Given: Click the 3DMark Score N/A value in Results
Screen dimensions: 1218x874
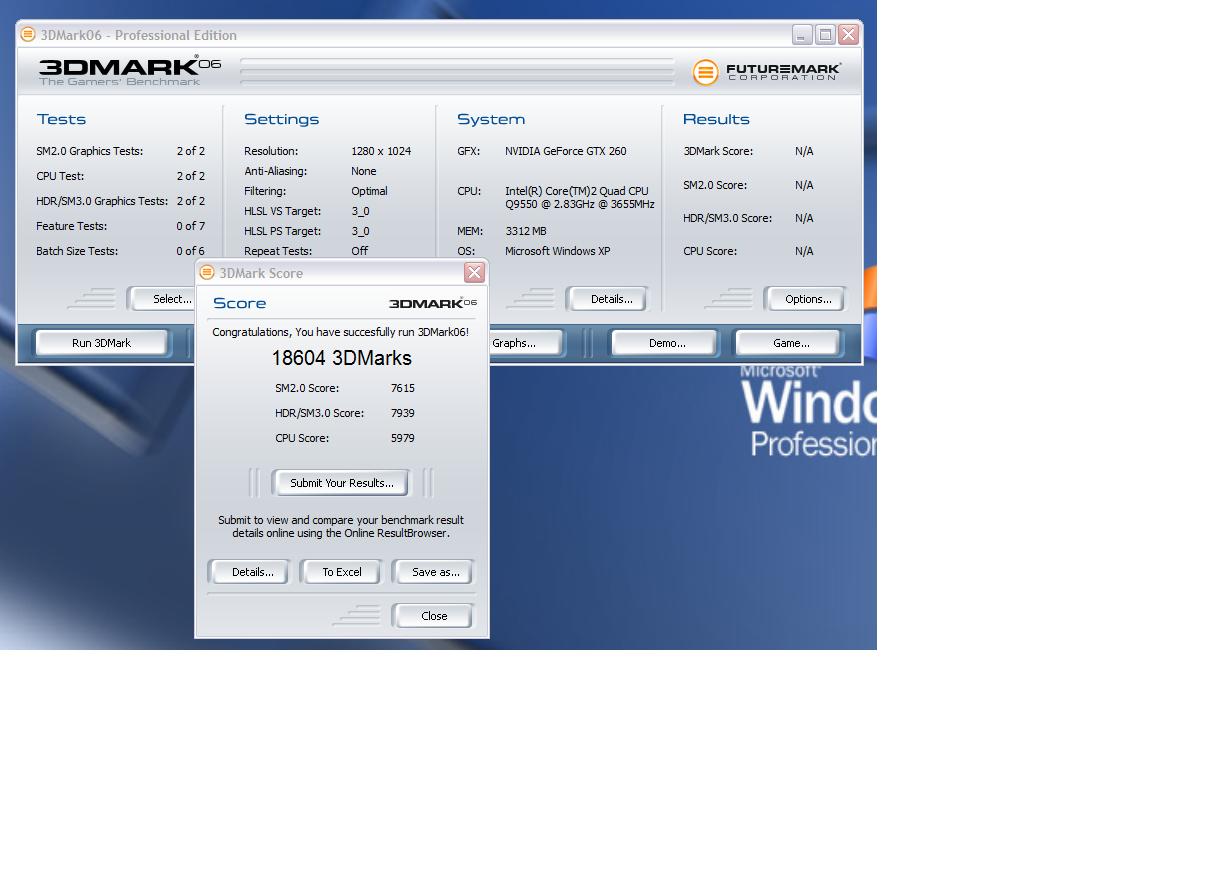Looking at the screenshot, I should [804, 151].
